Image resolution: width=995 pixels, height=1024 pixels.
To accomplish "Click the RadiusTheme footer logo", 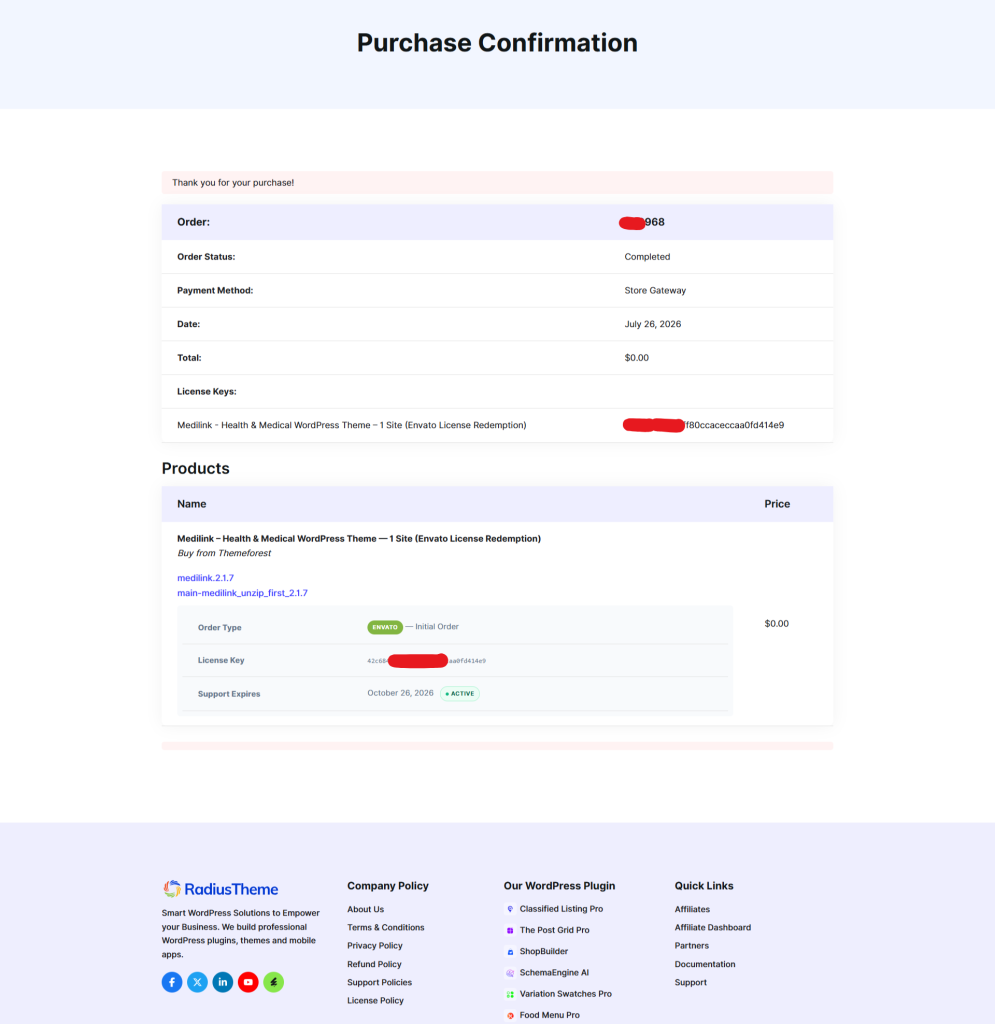I will [221, 889].
